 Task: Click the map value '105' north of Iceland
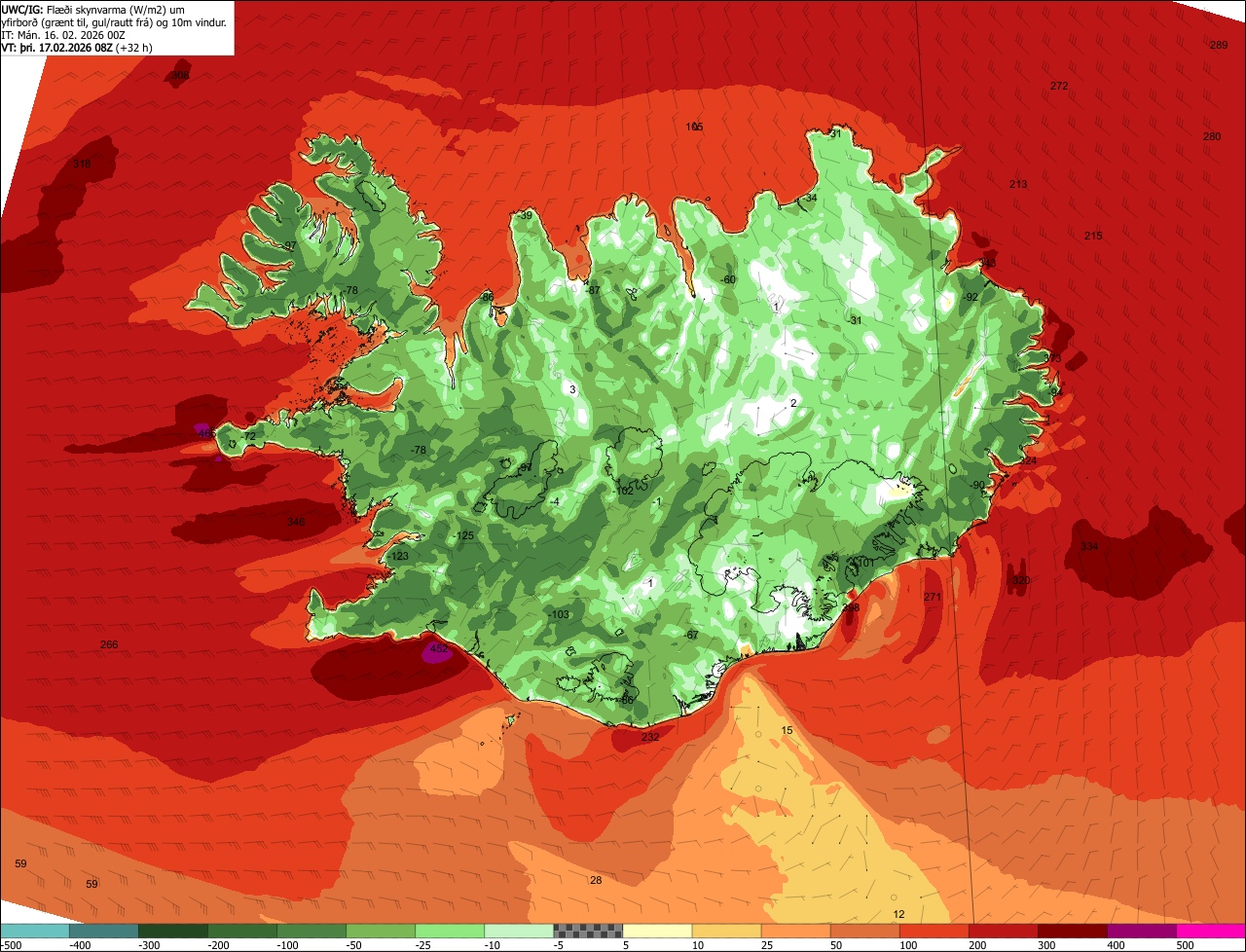[x=694, y=127]
